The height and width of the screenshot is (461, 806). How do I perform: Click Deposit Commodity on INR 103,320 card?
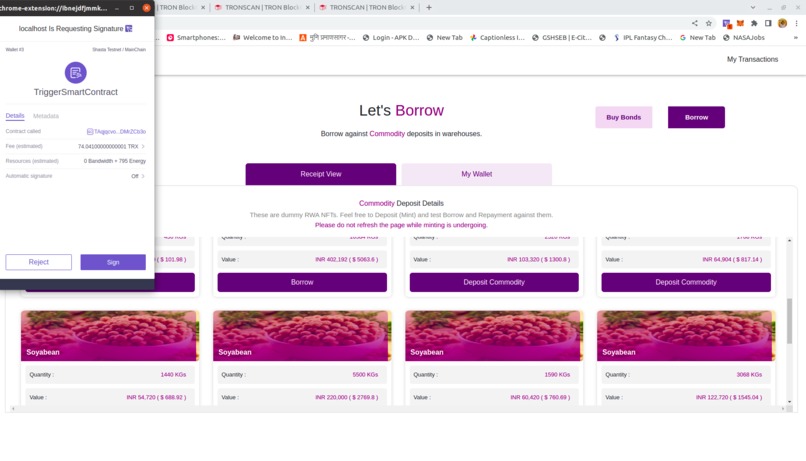[x=494, y=282]
